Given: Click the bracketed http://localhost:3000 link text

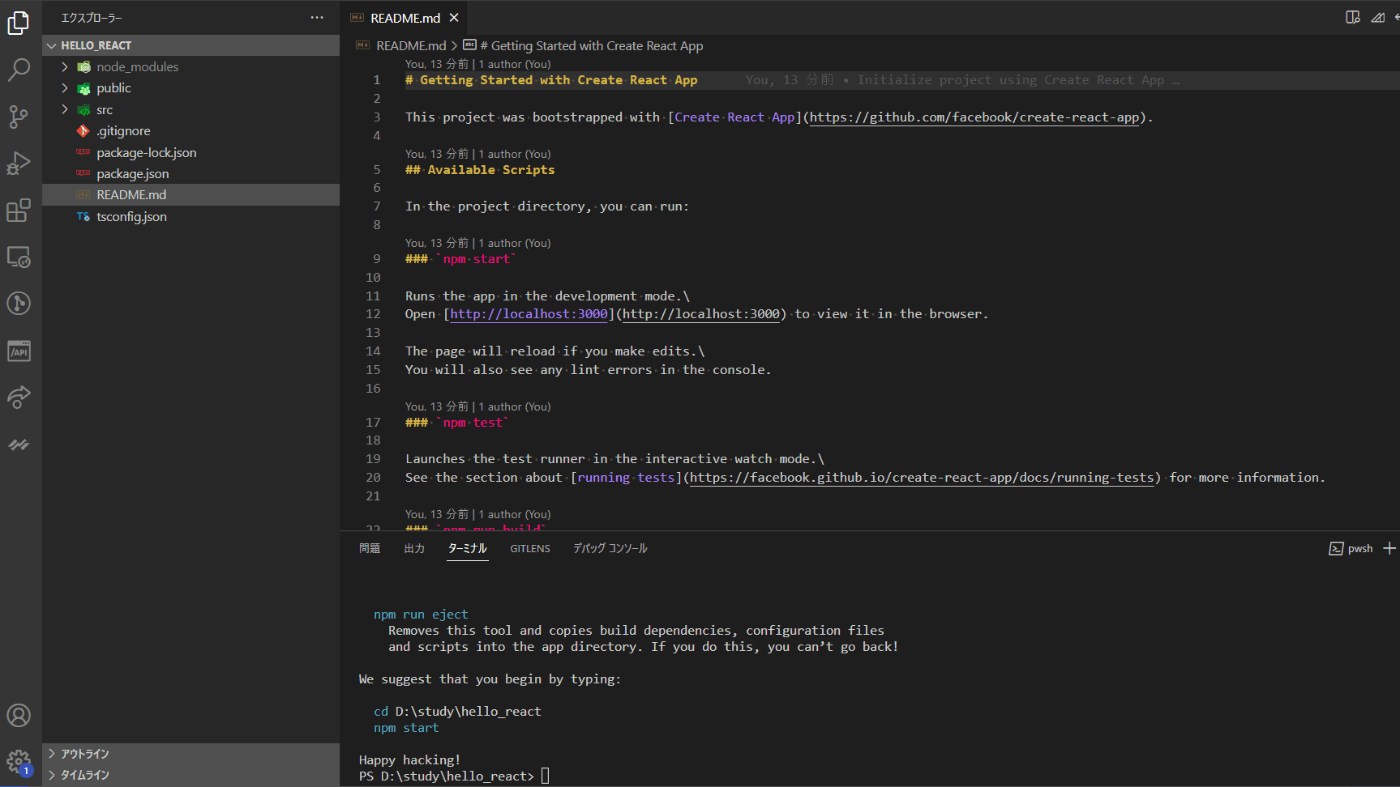Looking at the screenshot, I should point(528,314).
